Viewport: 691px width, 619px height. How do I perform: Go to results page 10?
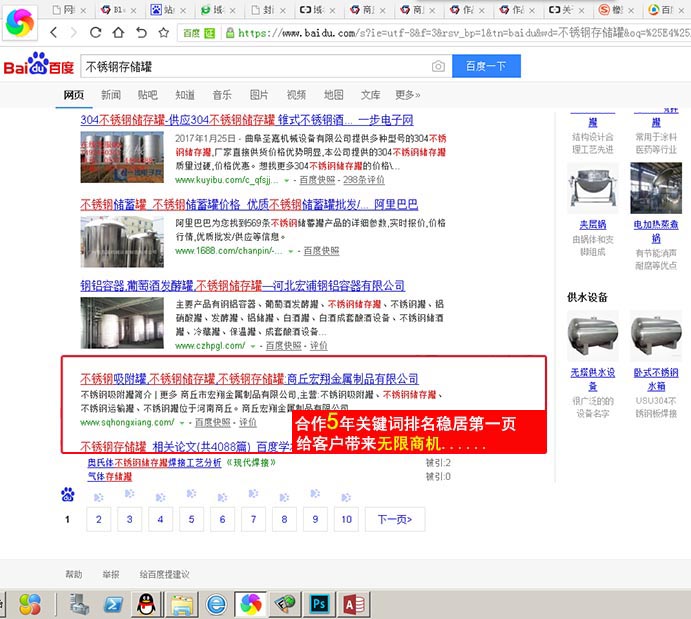(346, 519)
